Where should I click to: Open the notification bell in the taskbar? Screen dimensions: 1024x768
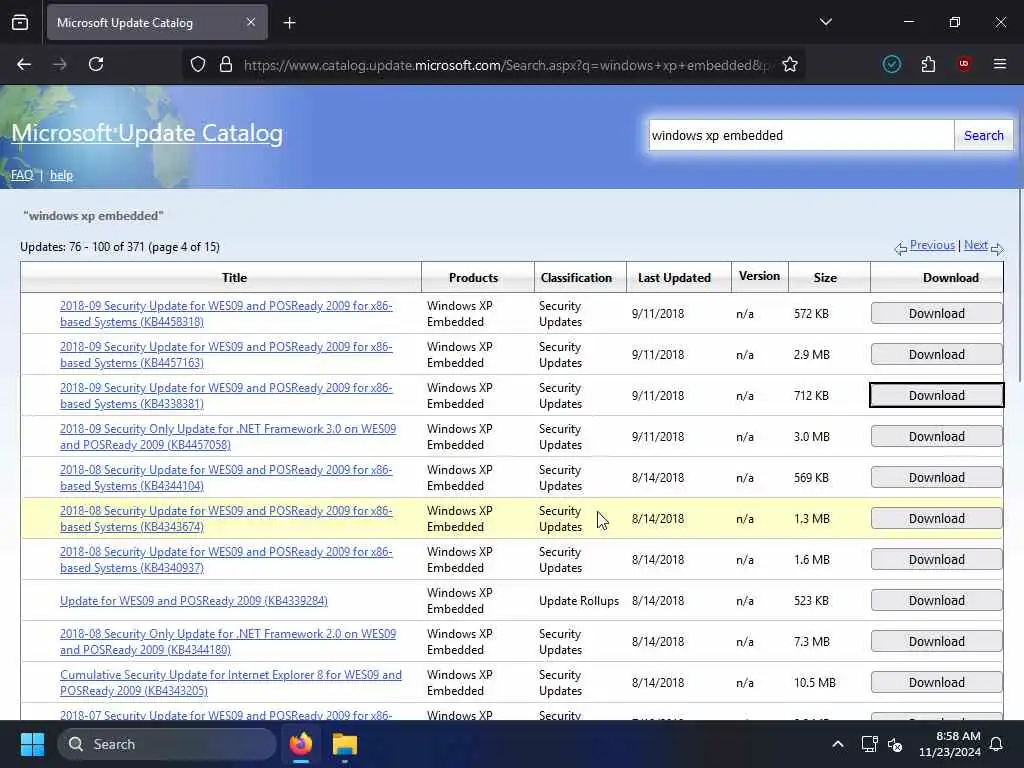[997, 744]
